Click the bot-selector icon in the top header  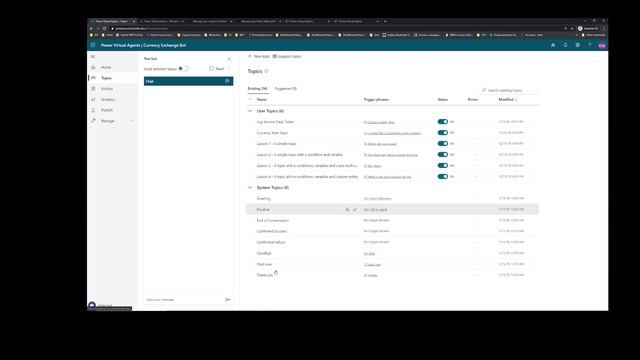(x=553, y=45)
